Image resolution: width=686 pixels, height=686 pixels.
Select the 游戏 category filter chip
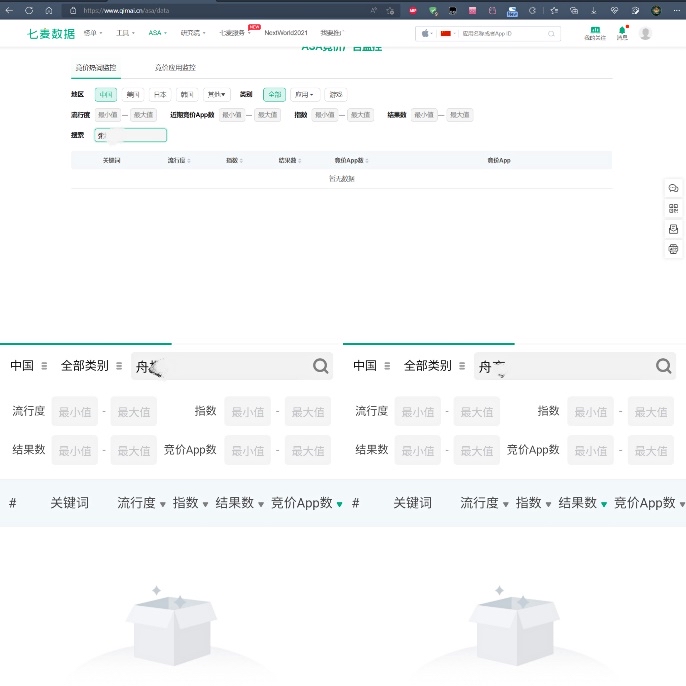pyautogui.click(x=336, y=94)
